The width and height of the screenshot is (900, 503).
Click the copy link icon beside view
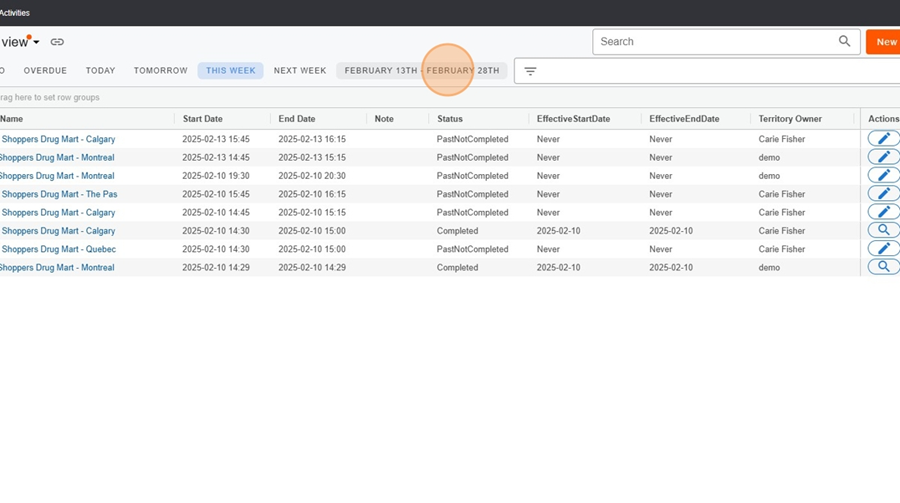pyautogui.click(x=57, y=42)
